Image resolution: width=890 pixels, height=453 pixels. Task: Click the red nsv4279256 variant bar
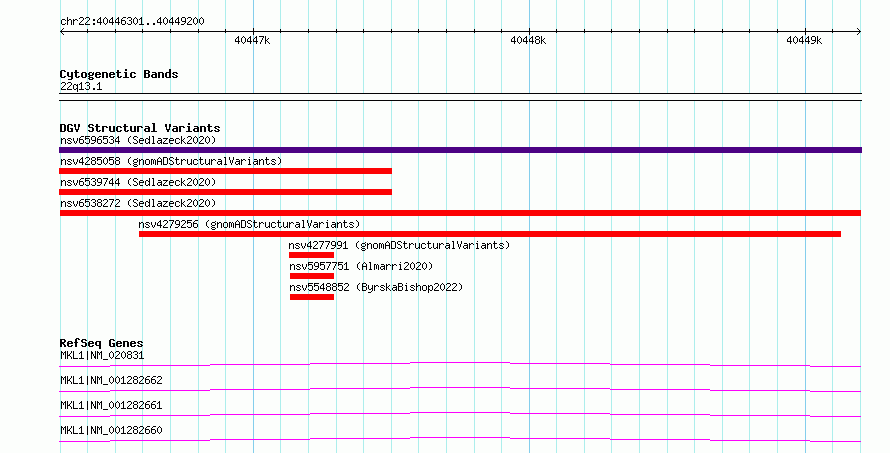click(x=490, y=234)
